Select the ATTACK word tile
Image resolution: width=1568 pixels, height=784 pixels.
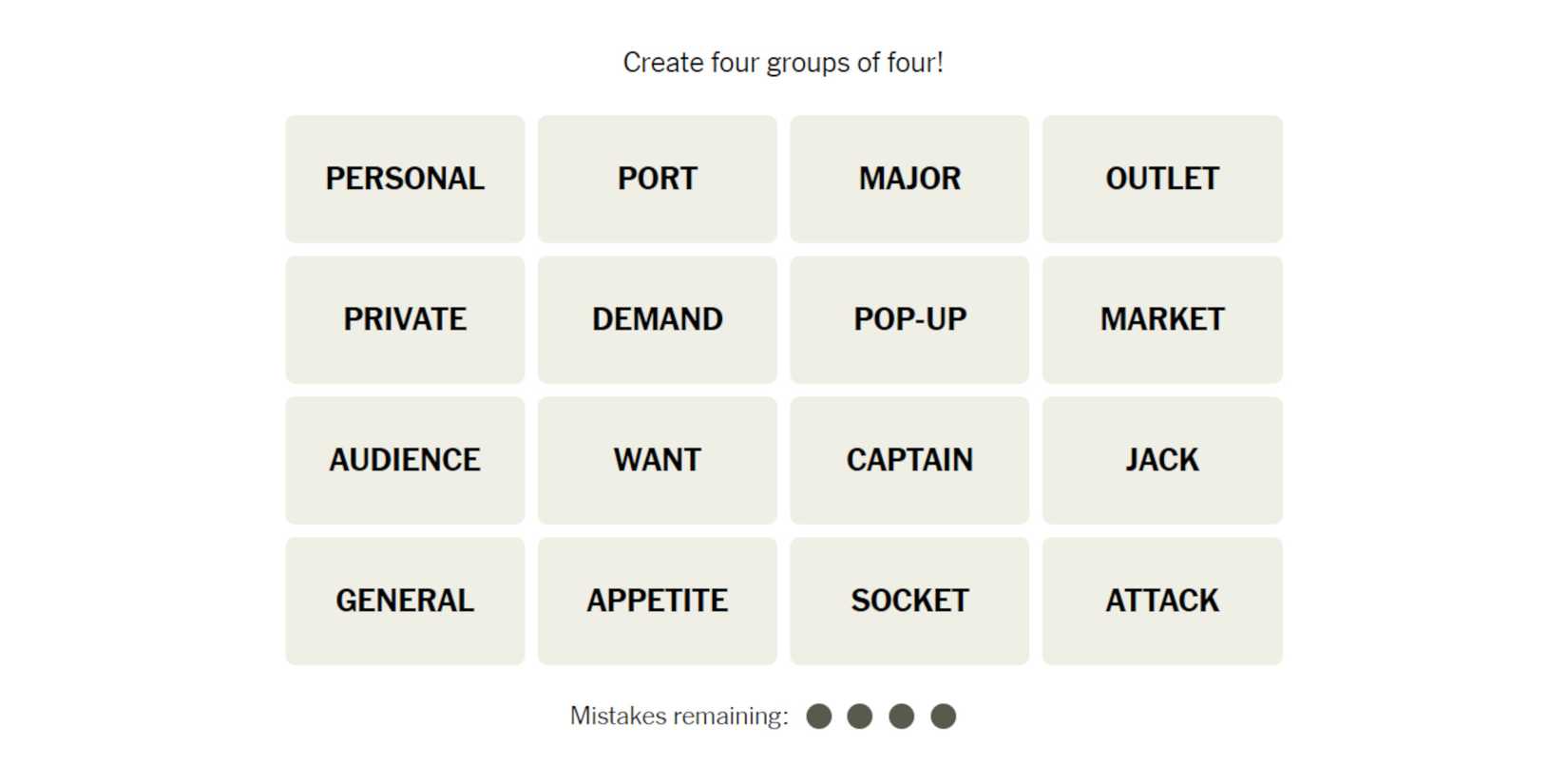(1161, 601)
